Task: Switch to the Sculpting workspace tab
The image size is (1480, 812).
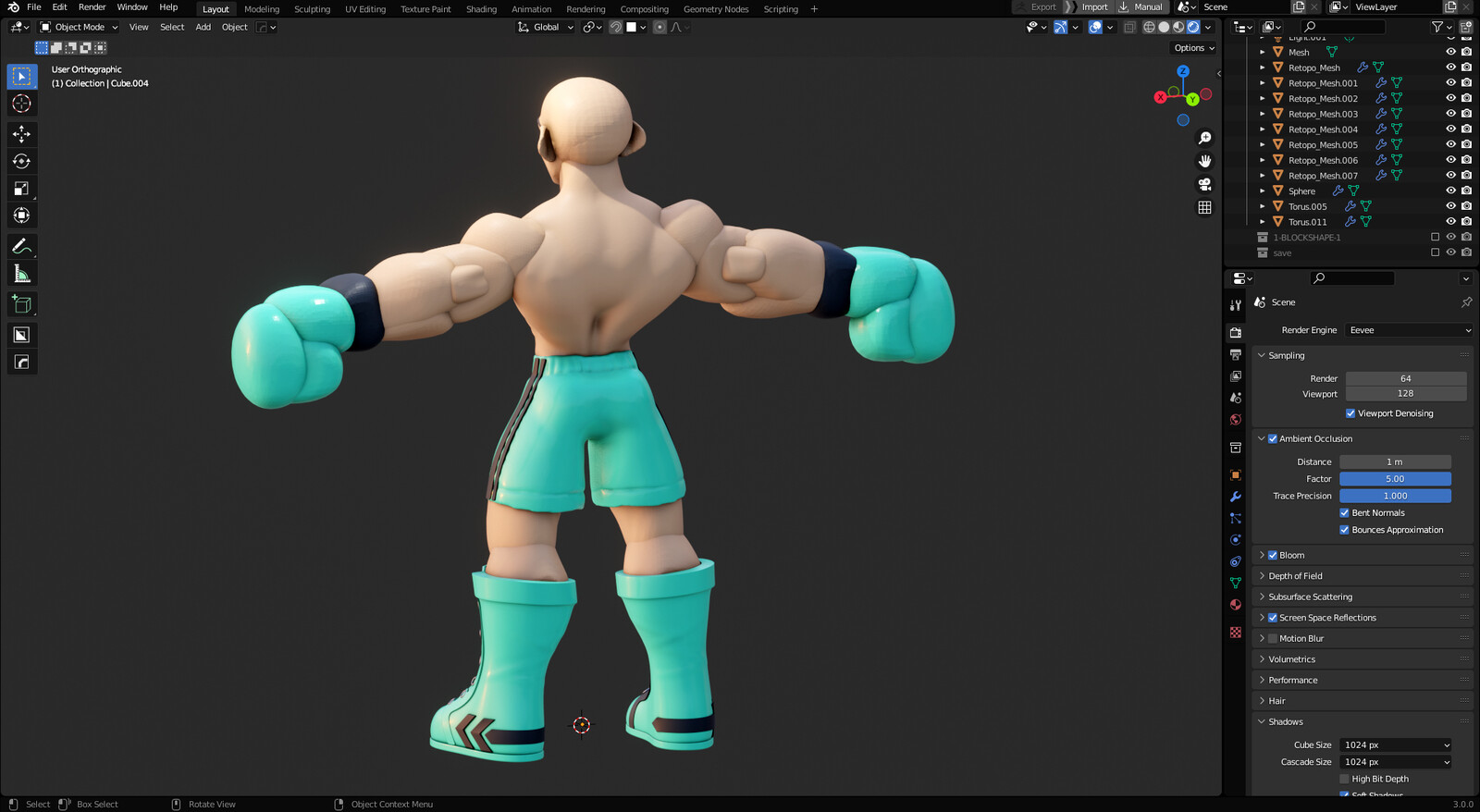Action: pyautogui.click(x=312, y=9)
